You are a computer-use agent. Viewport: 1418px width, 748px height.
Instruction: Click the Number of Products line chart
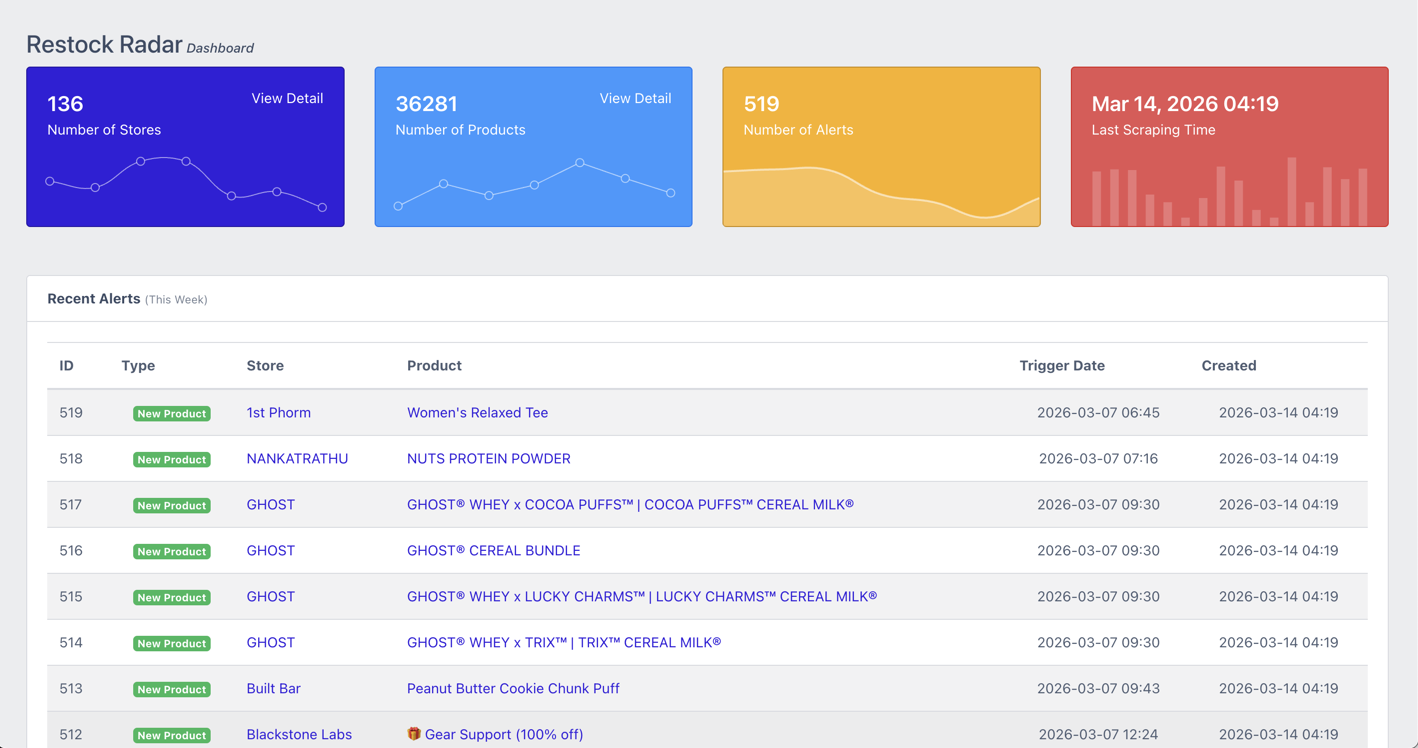pyautogui.click(x=534, y=185)
